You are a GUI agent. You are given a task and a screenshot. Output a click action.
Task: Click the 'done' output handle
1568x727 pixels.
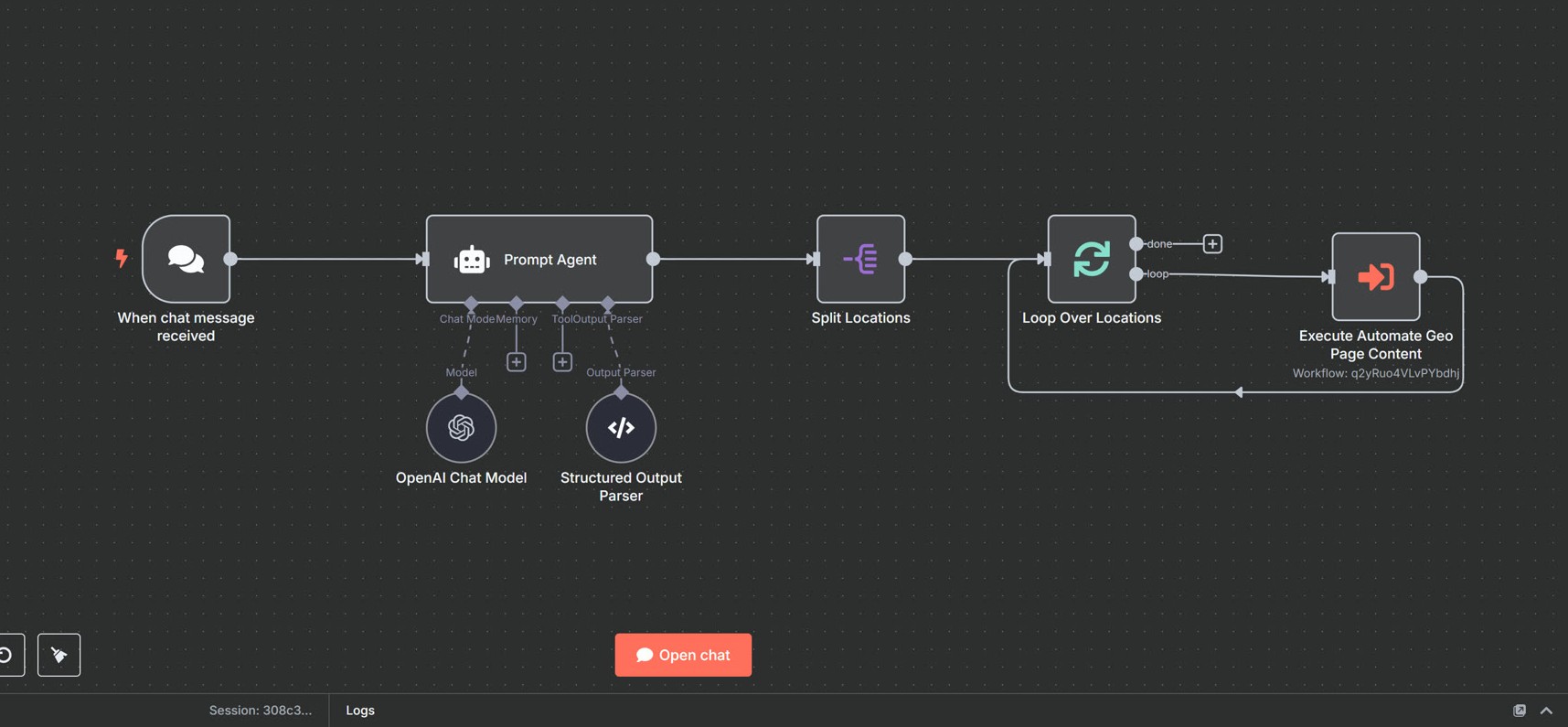click(1136, 244)
